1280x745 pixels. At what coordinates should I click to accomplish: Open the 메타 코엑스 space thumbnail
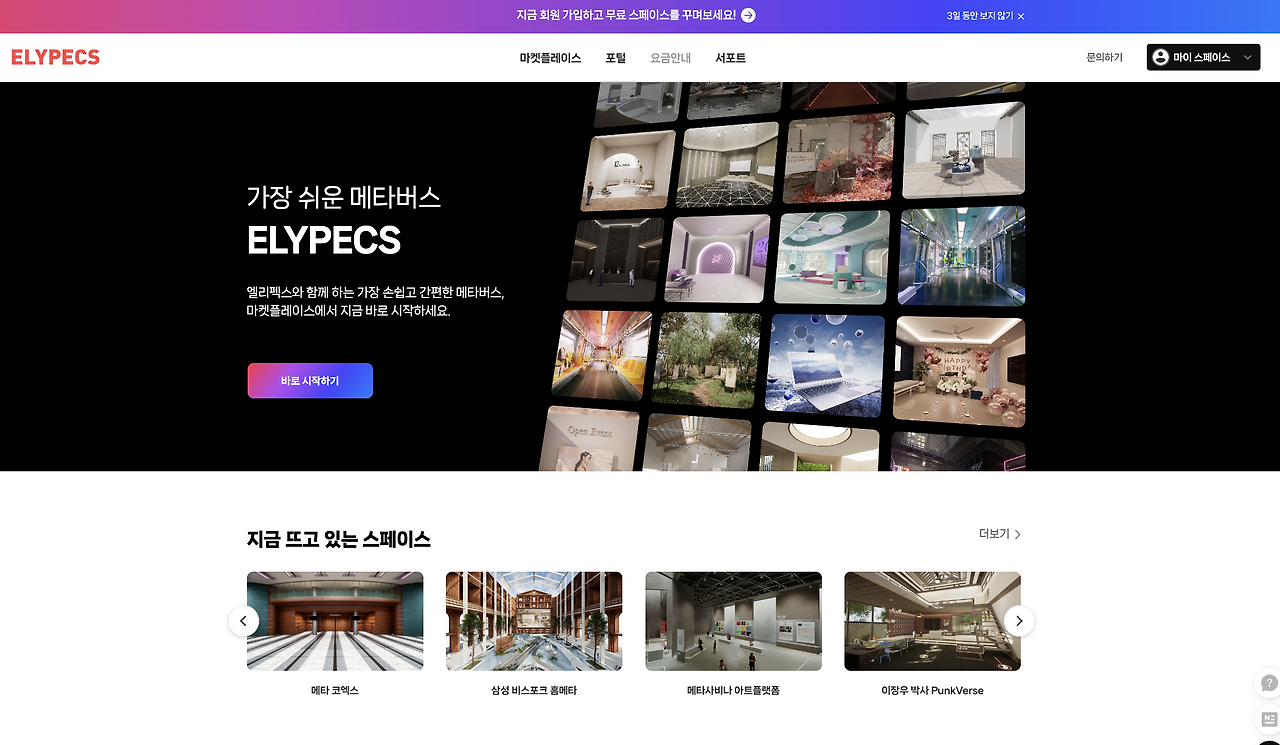click(335, 620)
